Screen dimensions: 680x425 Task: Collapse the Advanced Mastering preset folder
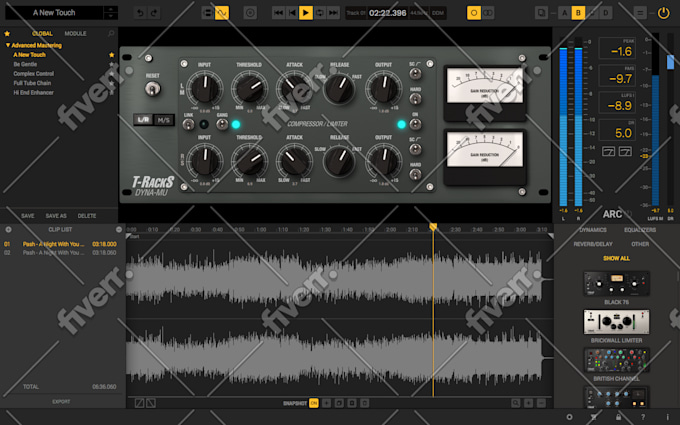7,45
